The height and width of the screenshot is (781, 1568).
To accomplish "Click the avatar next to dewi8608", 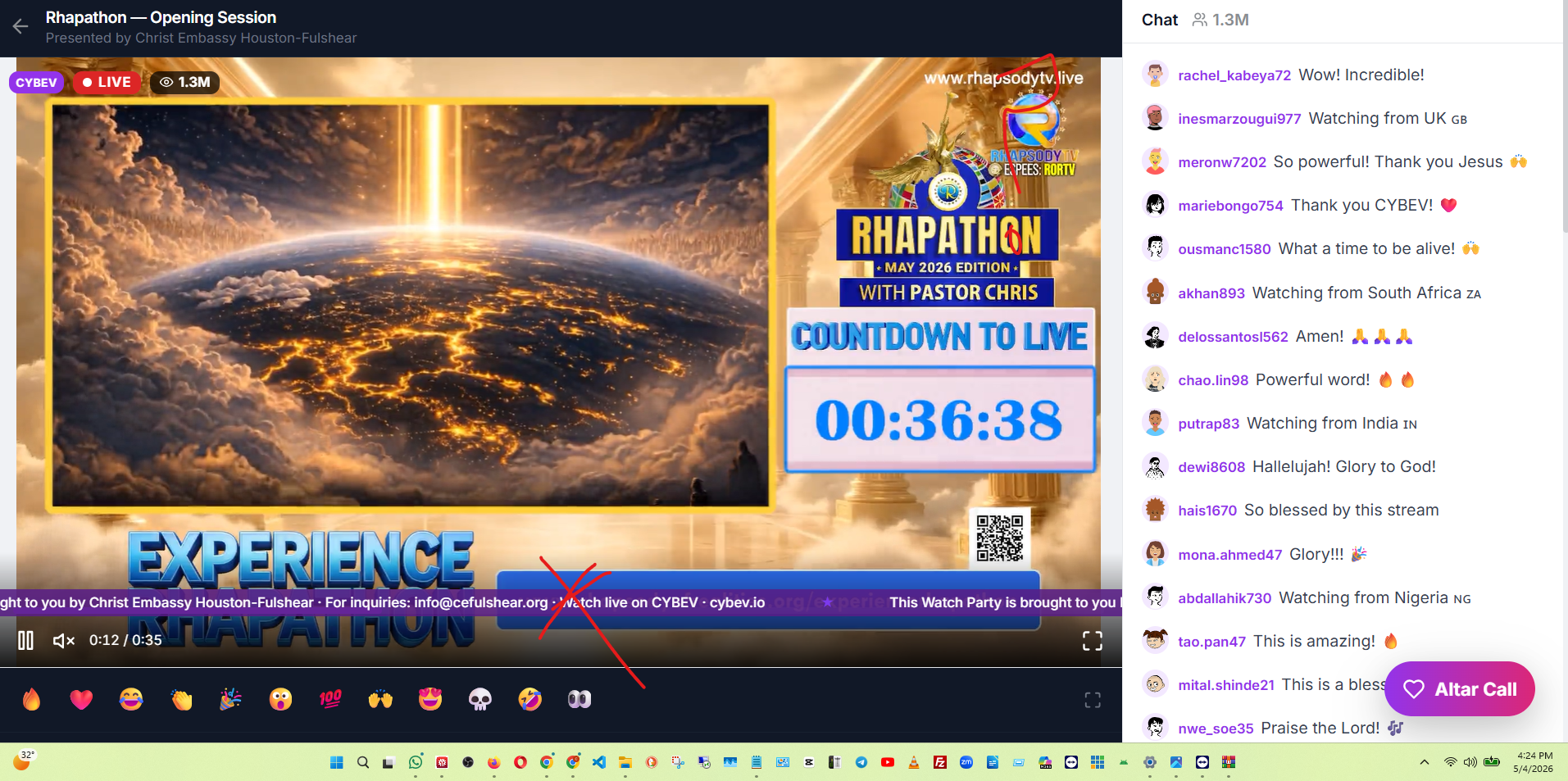I will (x=1155, y=466).
